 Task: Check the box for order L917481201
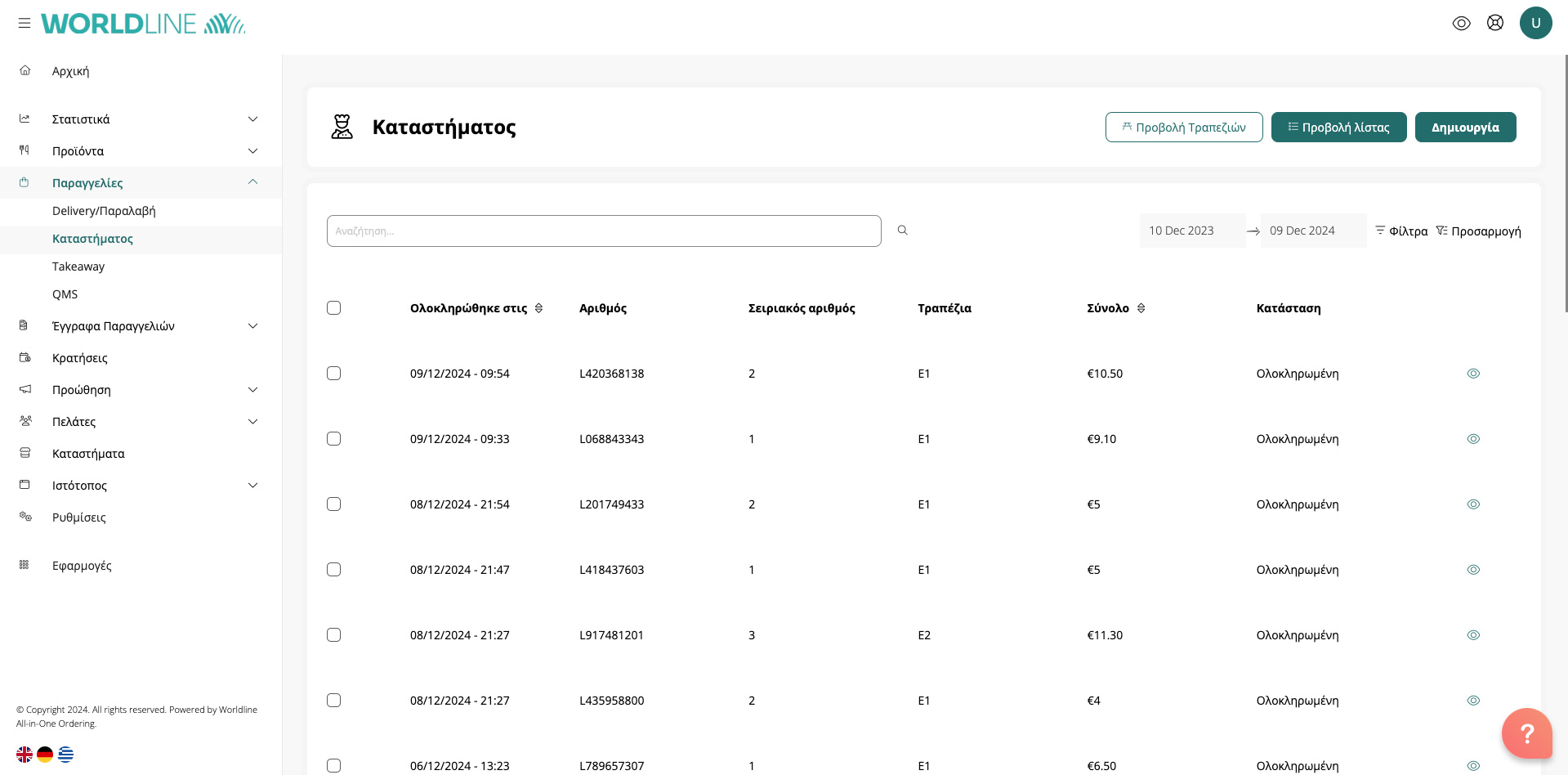333,635
